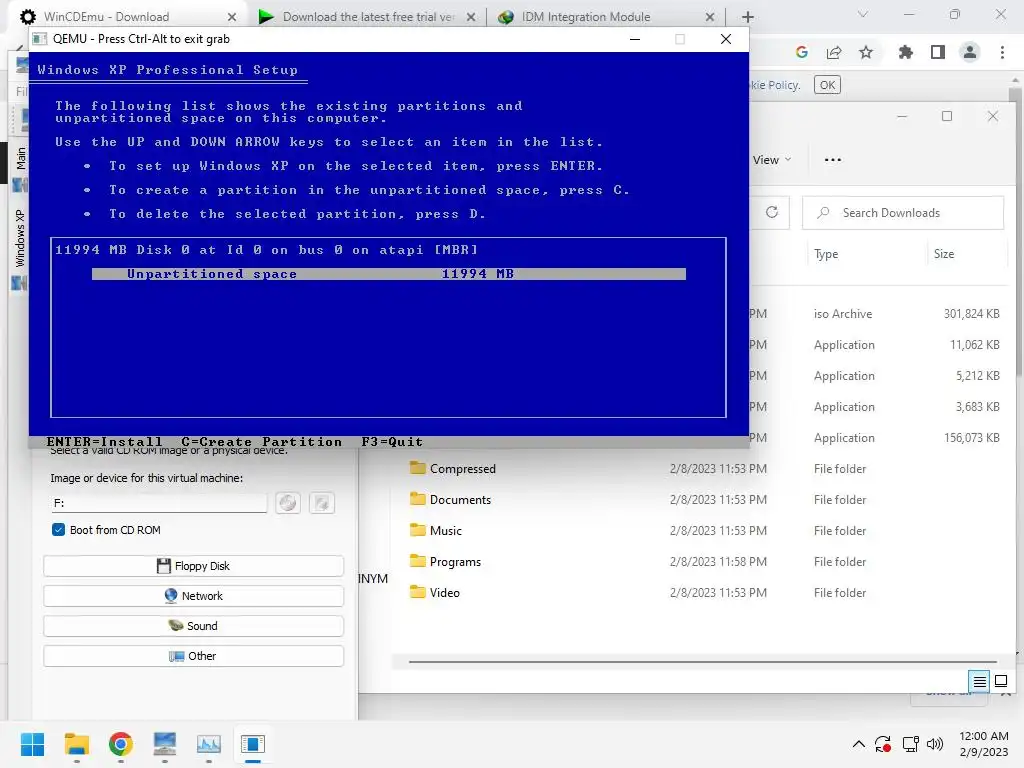
Task: Open the Chrome profile avatar
Action: 970,52
